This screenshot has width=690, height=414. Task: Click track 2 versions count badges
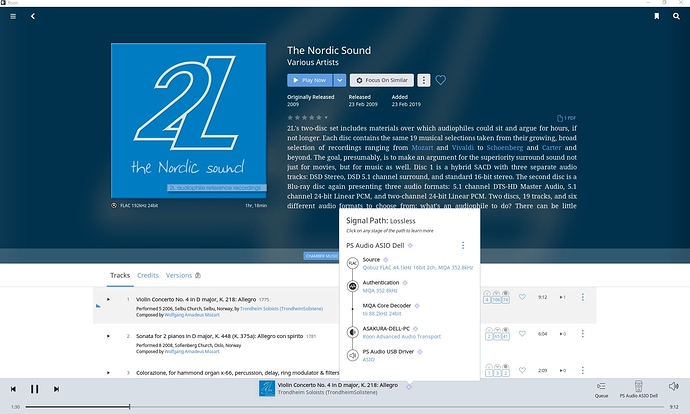496,333
